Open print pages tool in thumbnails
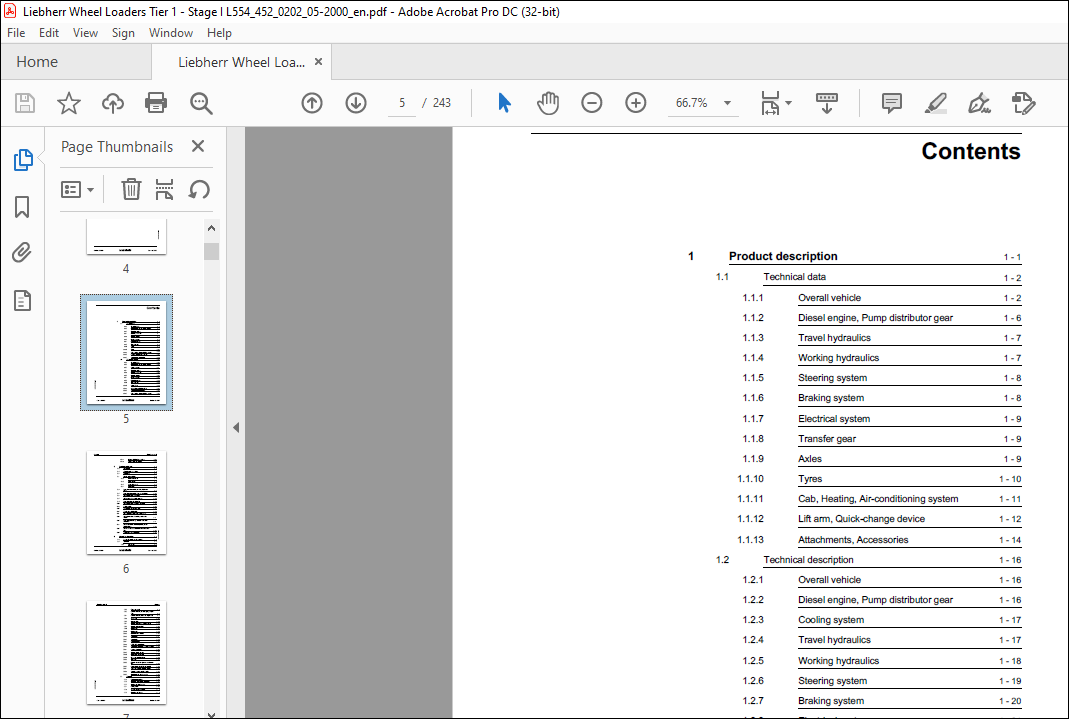Screen dimensions: 1069x719 [x=164, y=189]
